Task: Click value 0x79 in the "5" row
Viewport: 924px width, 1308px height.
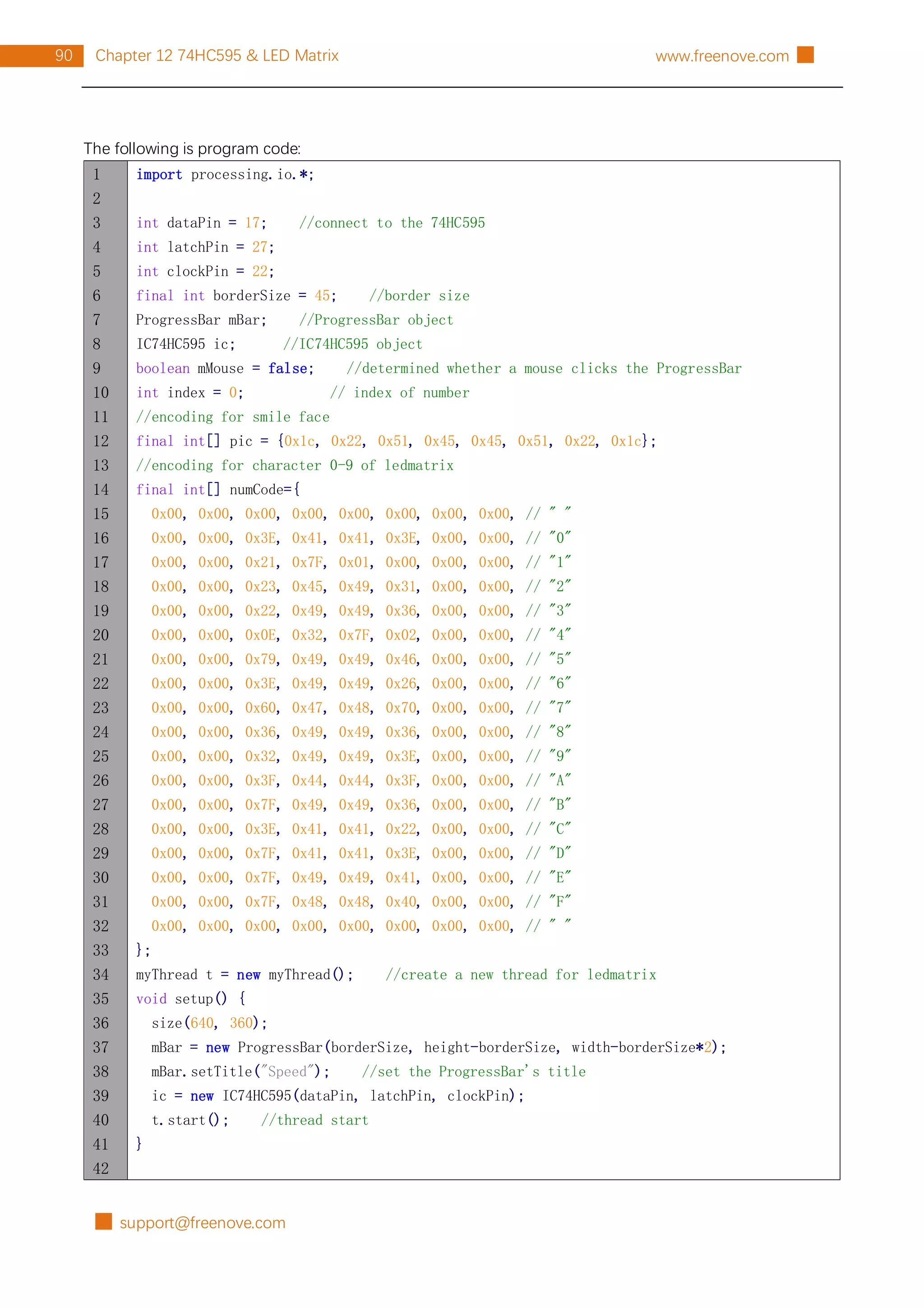Action: coord(261,659)
